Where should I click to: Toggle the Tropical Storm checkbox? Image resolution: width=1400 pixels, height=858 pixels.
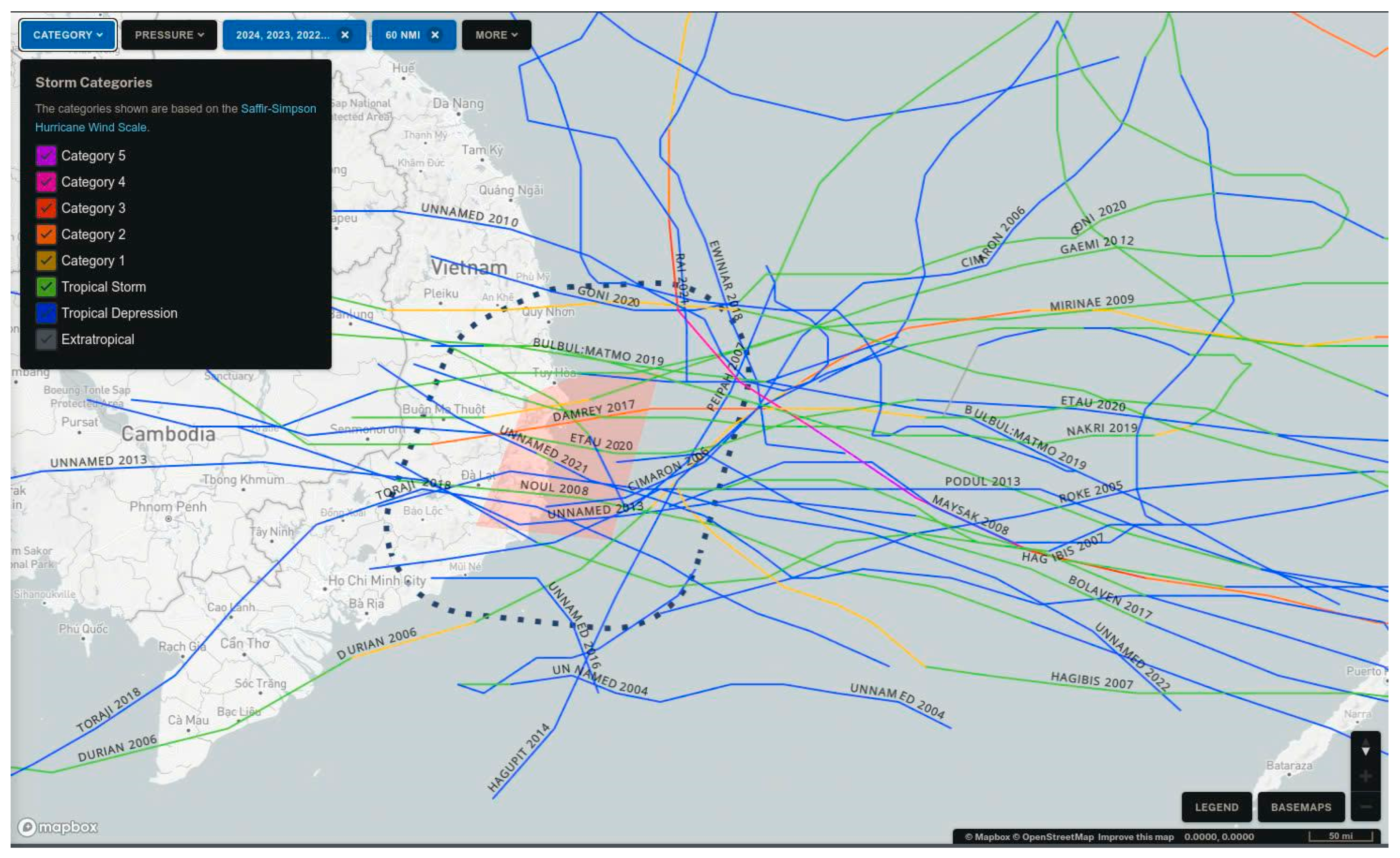46,287
